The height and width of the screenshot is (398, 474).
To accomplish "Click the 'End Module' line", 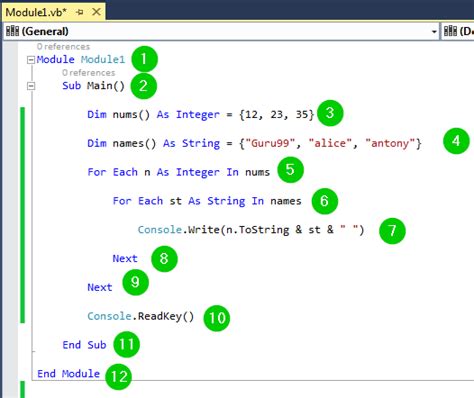I will click(68, 374).
